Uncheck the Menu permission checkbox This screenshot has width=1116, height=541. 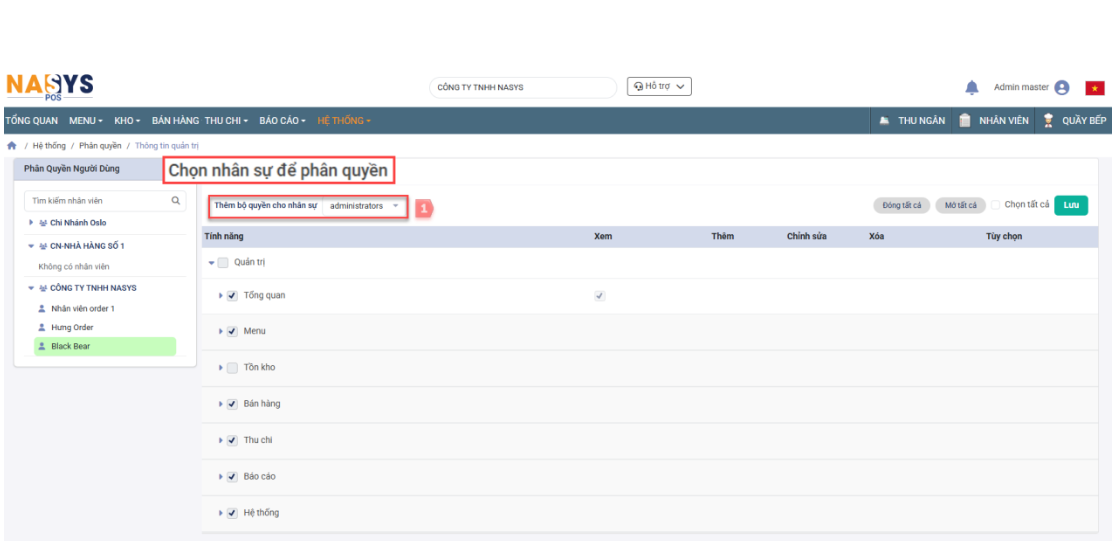[x=232, y=331]
